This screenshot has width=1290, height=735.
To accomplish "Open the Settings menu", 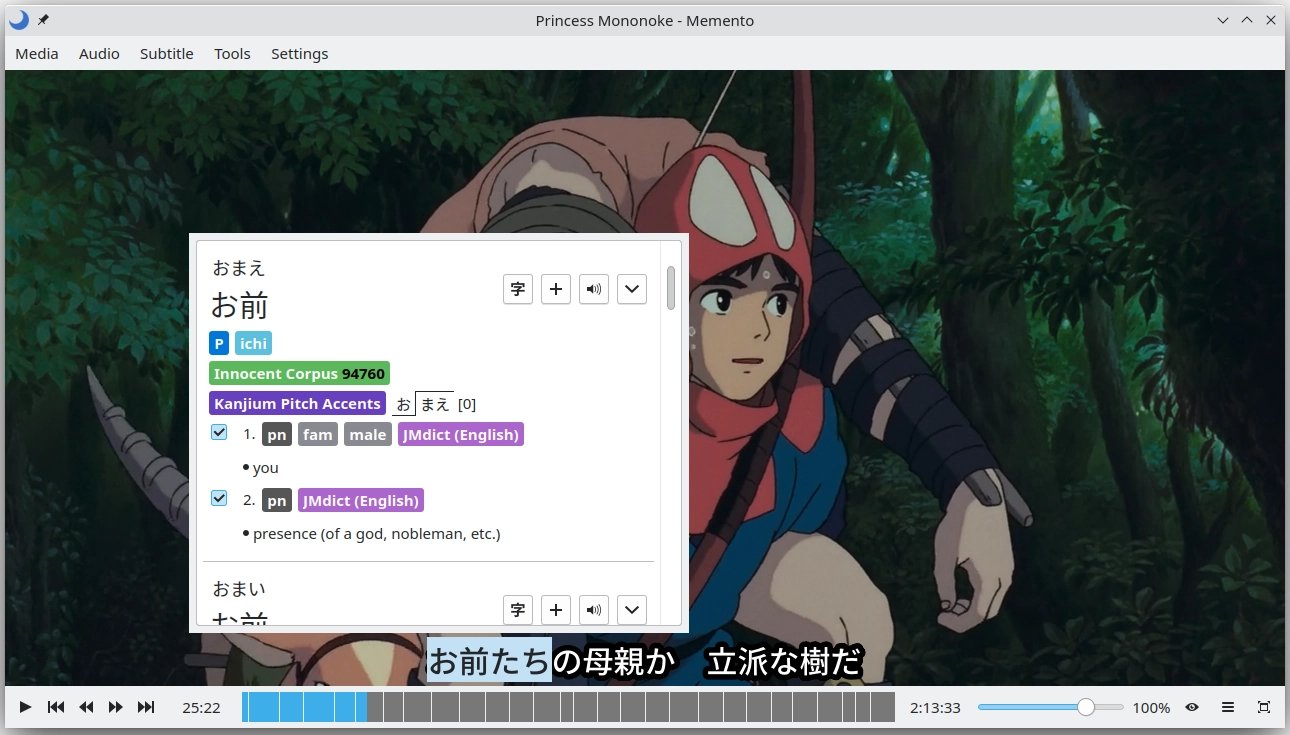I will pos(300,54).
